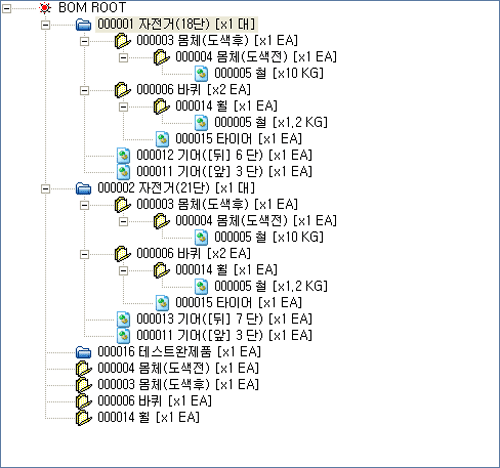500x468 pixels.
Task: Click blue folder icon of 000002 자전거(21단)
Action: coord(83,188)
